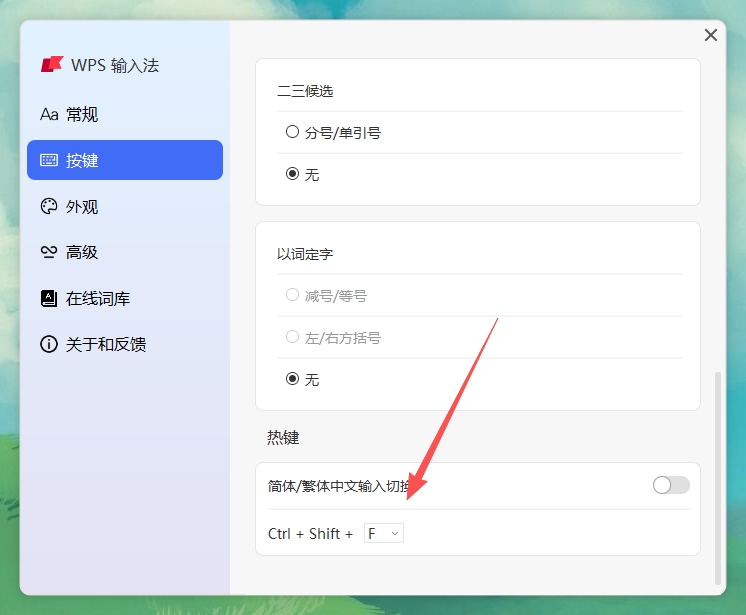Select 分号/单引号 for 二三候选
This screenshot has height=615, width=746.
point(292,132)
